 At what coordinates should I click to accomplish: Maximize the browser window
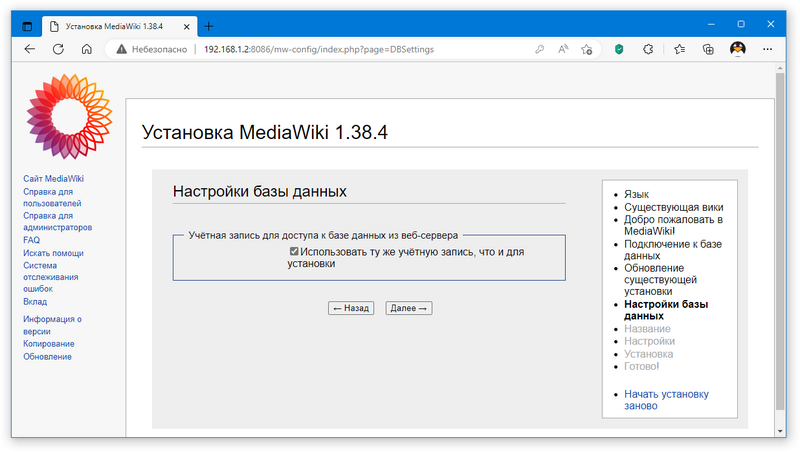[x=741, y=24]
